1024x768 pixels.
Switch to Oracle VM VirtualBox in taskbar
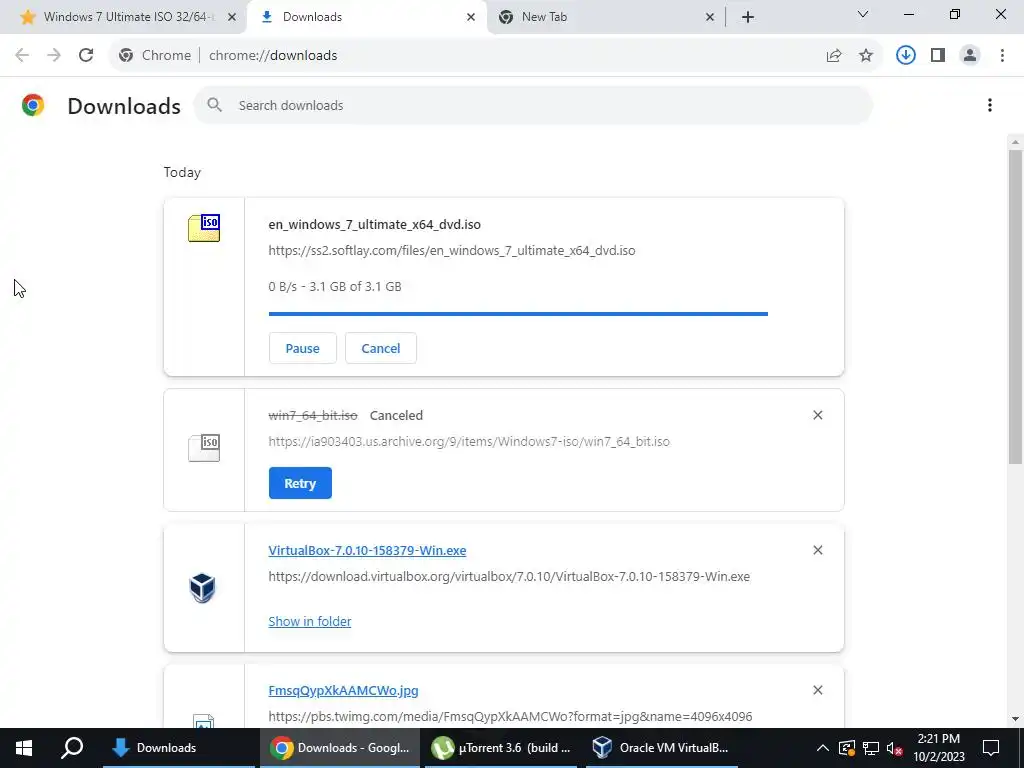click(662, 748)
